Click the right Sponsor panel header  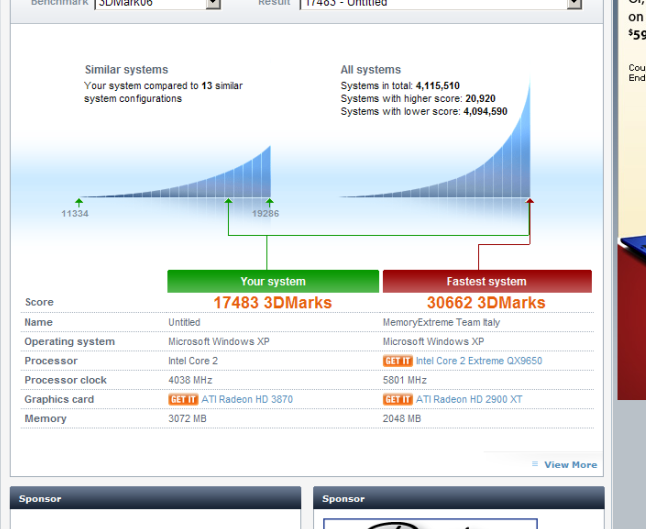coord(459,499)
